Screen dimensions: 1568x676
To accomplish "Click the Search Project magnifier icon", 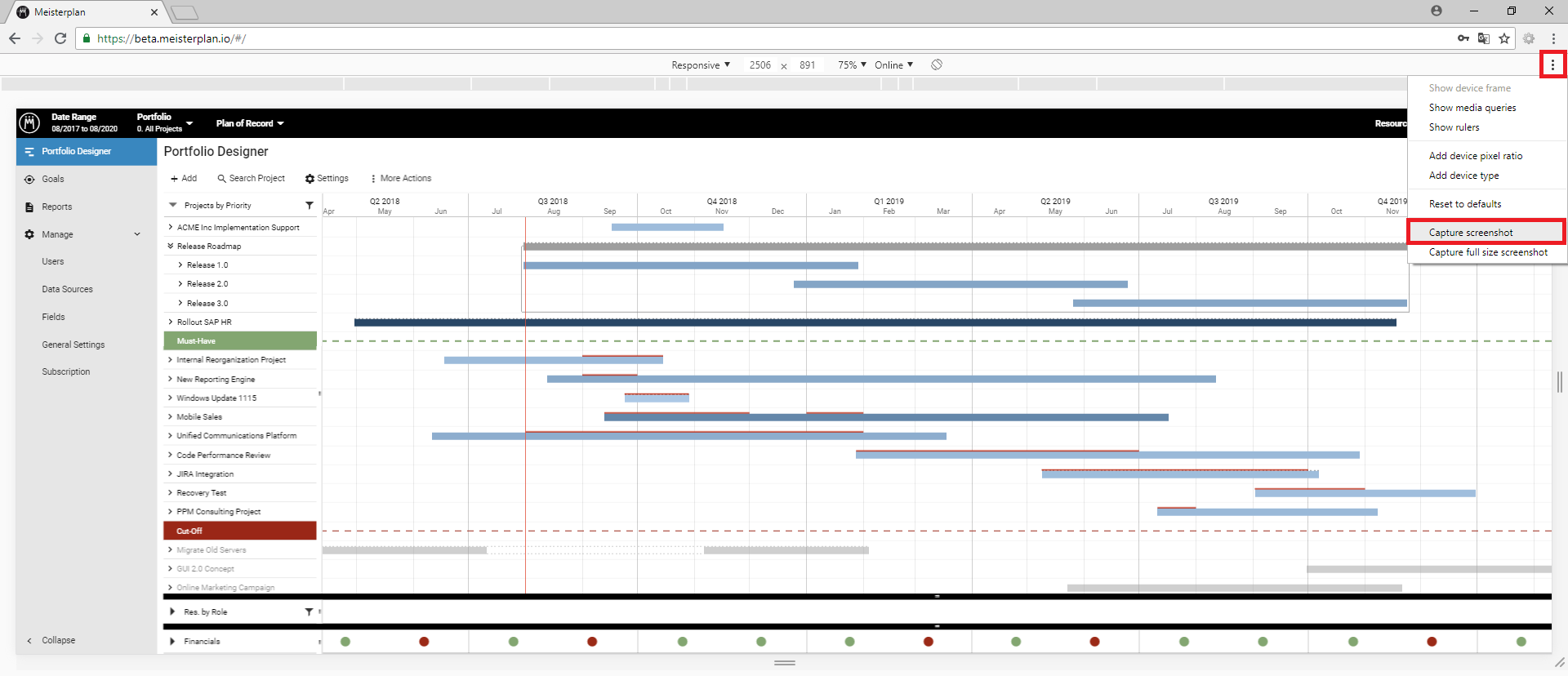I will point(221,178).
